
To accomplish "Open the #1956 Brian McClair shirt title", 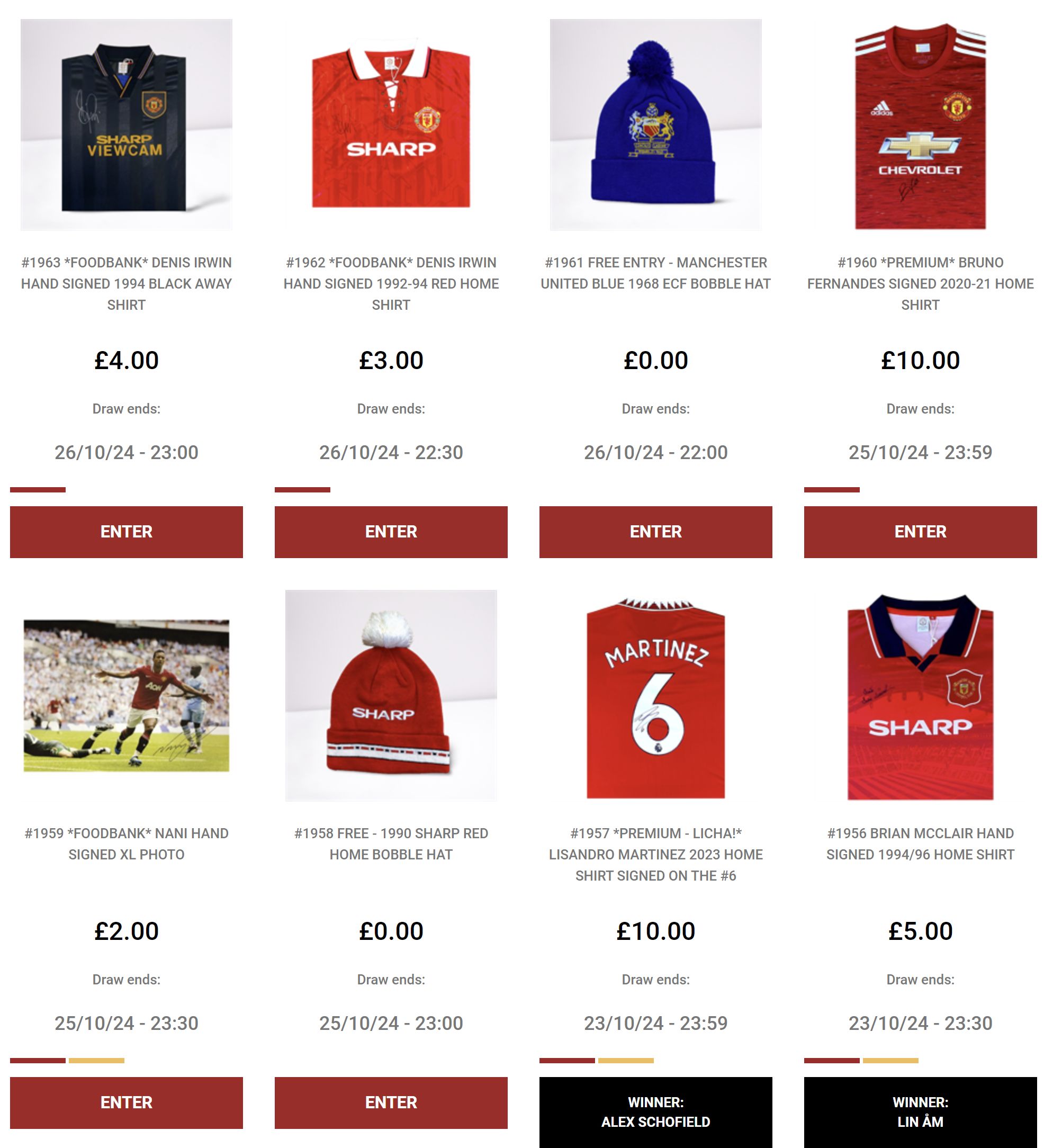I will 921,844.
